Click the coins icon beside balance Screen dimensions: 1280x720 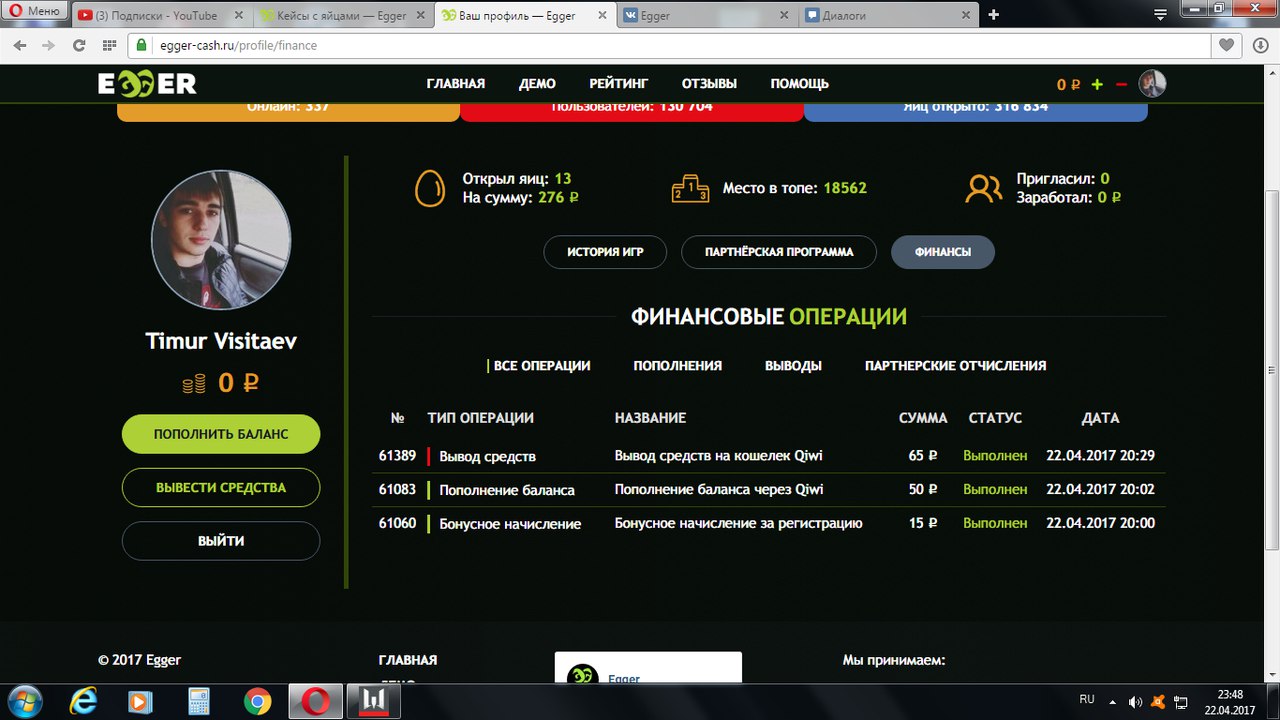(x=194, y=383)
